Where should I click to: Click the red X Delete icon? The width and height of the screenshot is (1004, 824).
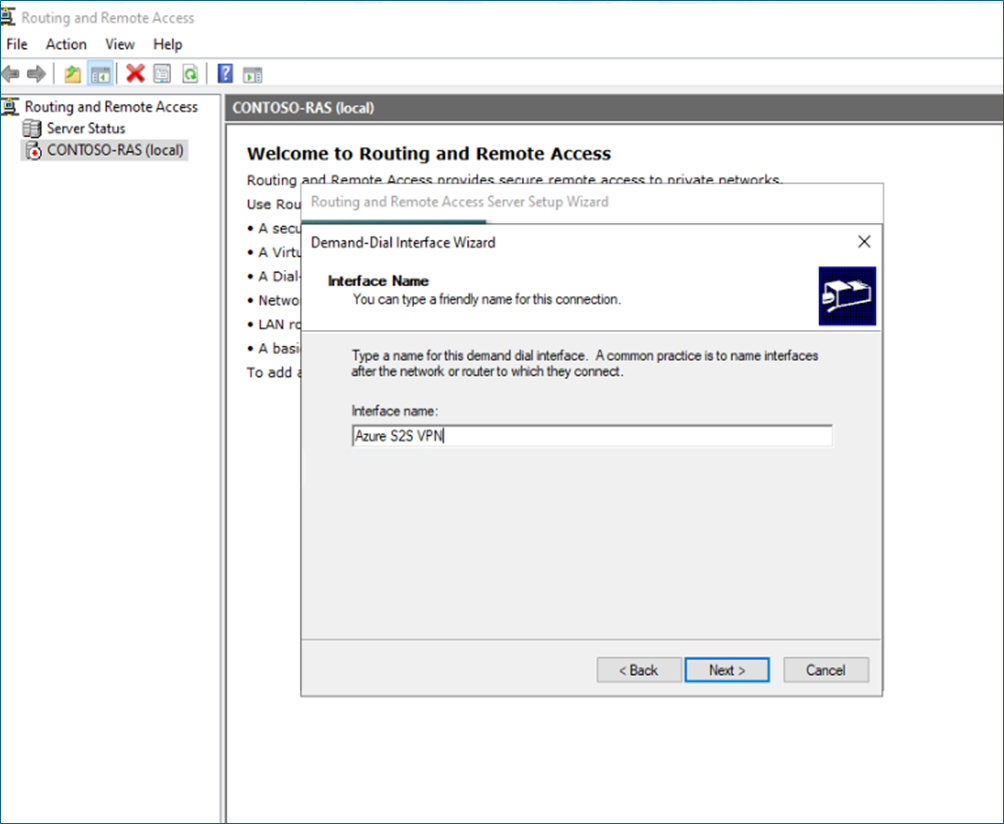135,74
